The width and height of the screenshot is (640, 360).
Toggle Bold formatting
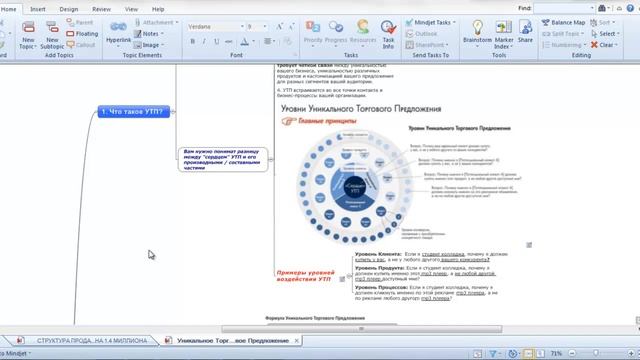[x=193, y=41]
